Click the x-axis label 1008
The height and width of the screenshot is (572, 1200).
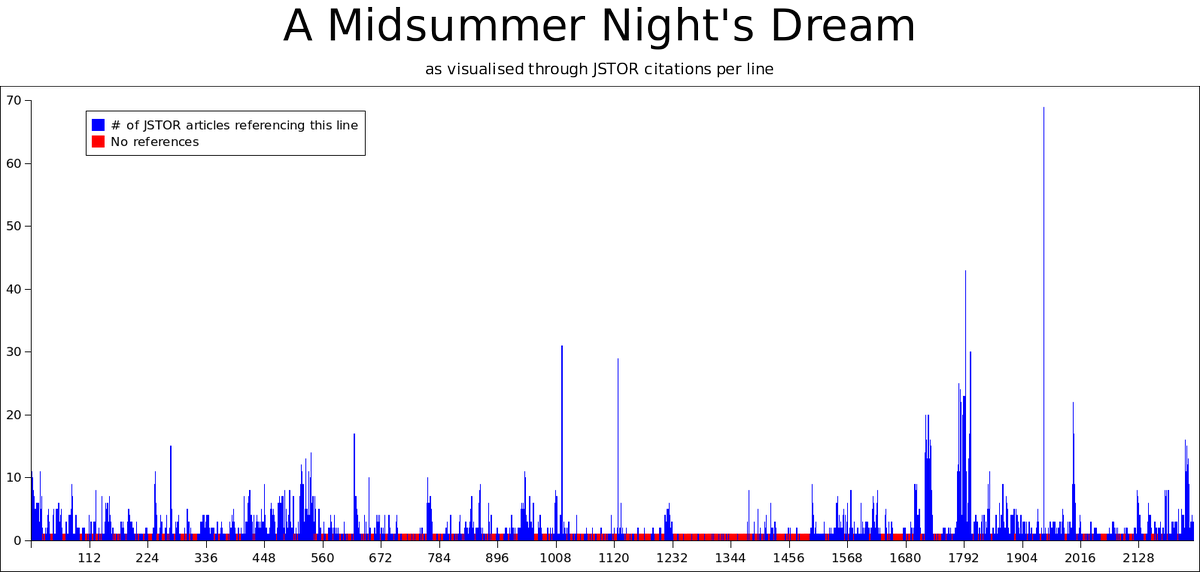555,558
